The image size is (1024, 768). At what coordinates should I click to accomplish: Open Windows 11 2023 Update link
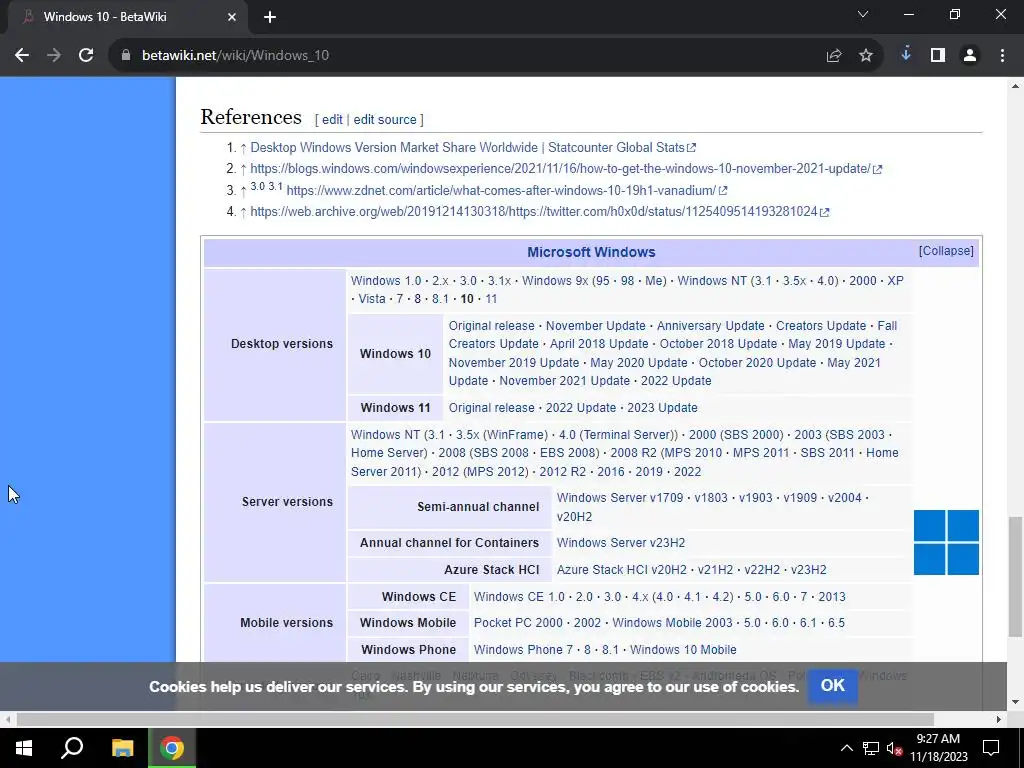point(662,408)
